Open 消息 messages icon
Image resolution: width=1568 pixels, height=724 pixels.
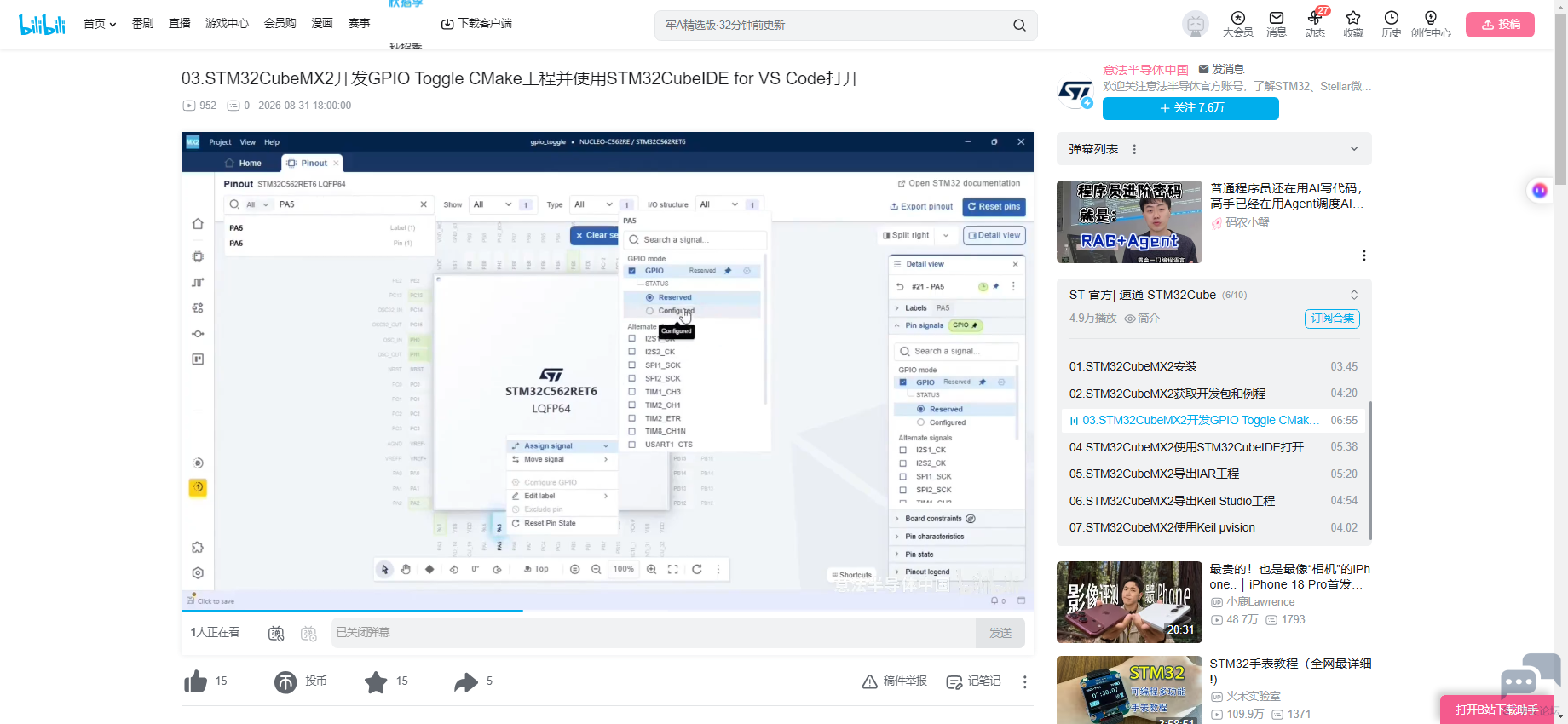tap(1277, 24)
